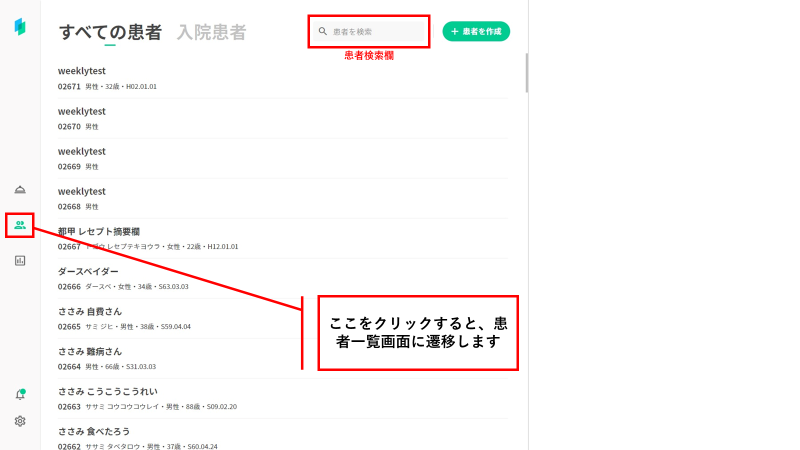Open the notifications bell icon
Viewport: 800px width, 450px height.
(20, 394)
